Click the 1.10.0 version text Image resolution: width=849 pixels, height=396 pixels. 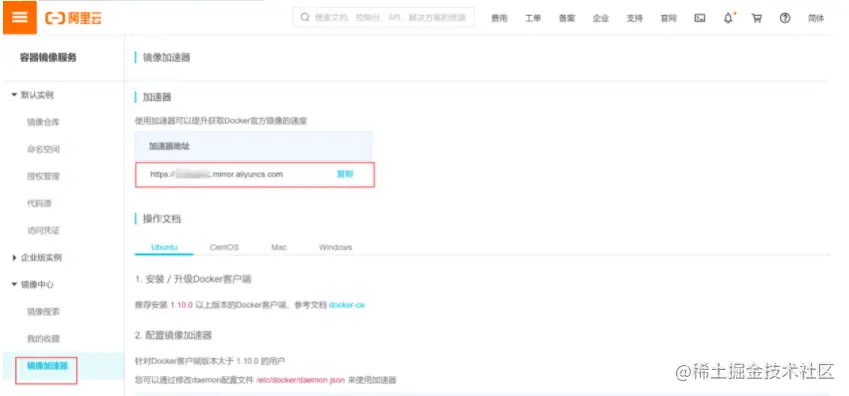(x=181, y=305)
